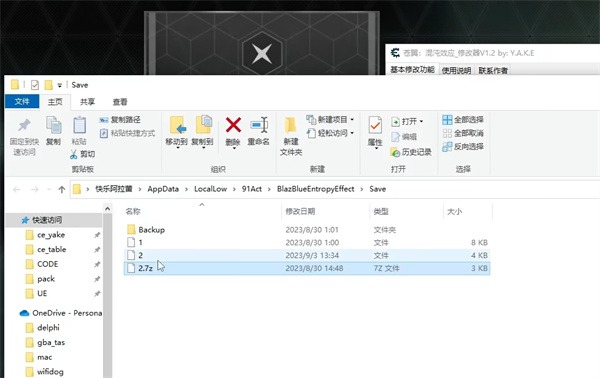Open the Move to folder menu
Image resolution: width=600 pixels, height=378 pixels.
click(x=176, y=132)
